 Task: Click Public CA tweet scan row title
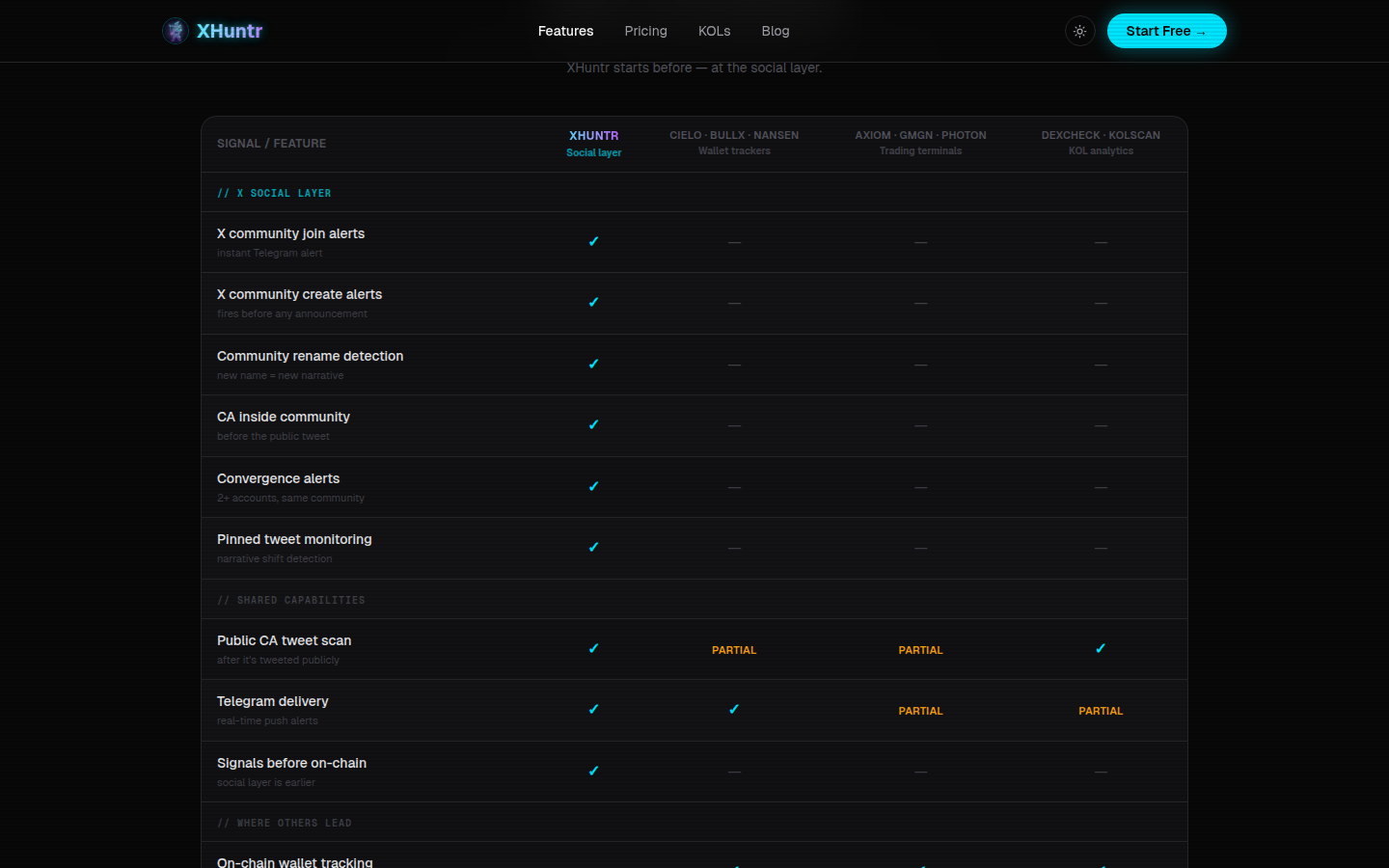(x=284, y=640)
